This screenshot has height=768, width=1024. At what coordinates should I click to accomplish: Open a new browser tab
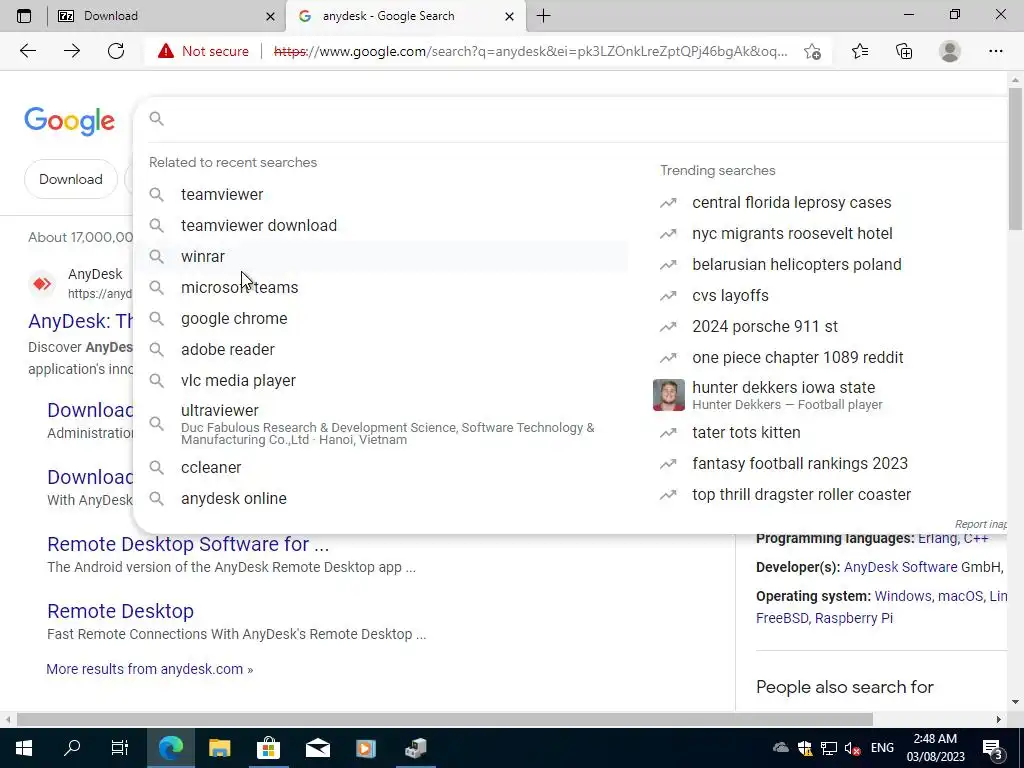(x=543, y=16)
